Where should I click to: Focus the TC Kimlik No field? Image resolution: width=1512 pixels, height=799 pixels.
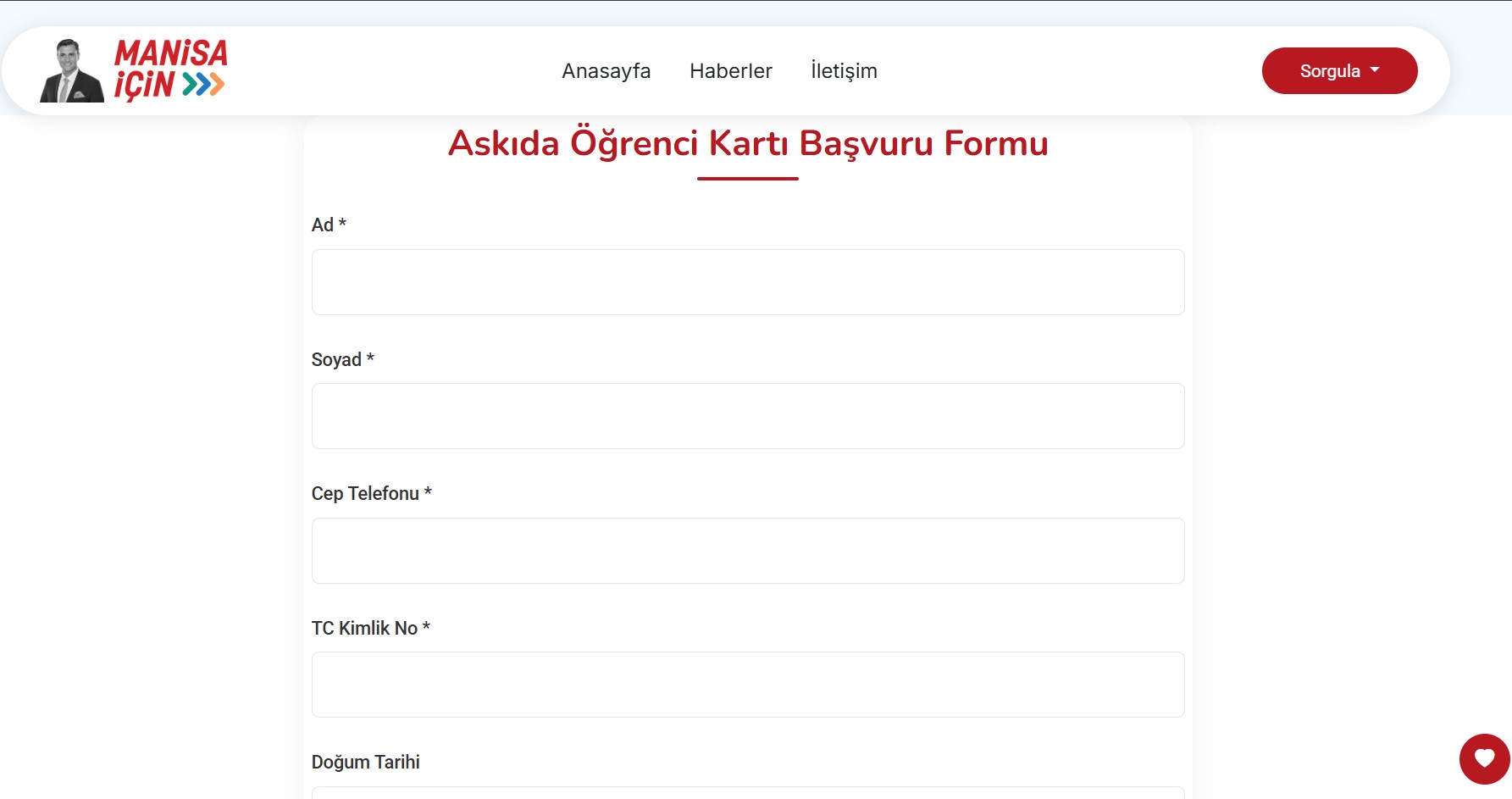(x=747, y=685)
